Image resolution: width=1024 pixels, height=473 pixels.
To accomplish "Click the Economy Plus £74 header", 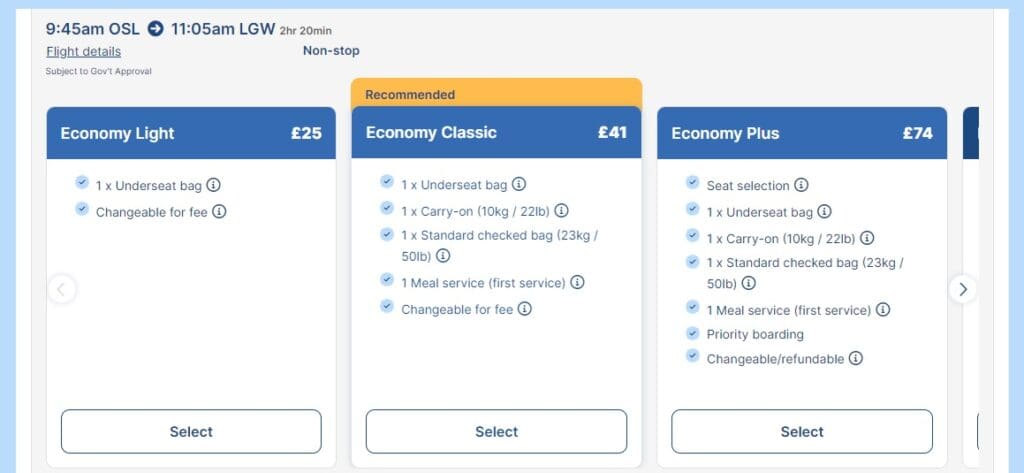I will (x=801, y=133).
